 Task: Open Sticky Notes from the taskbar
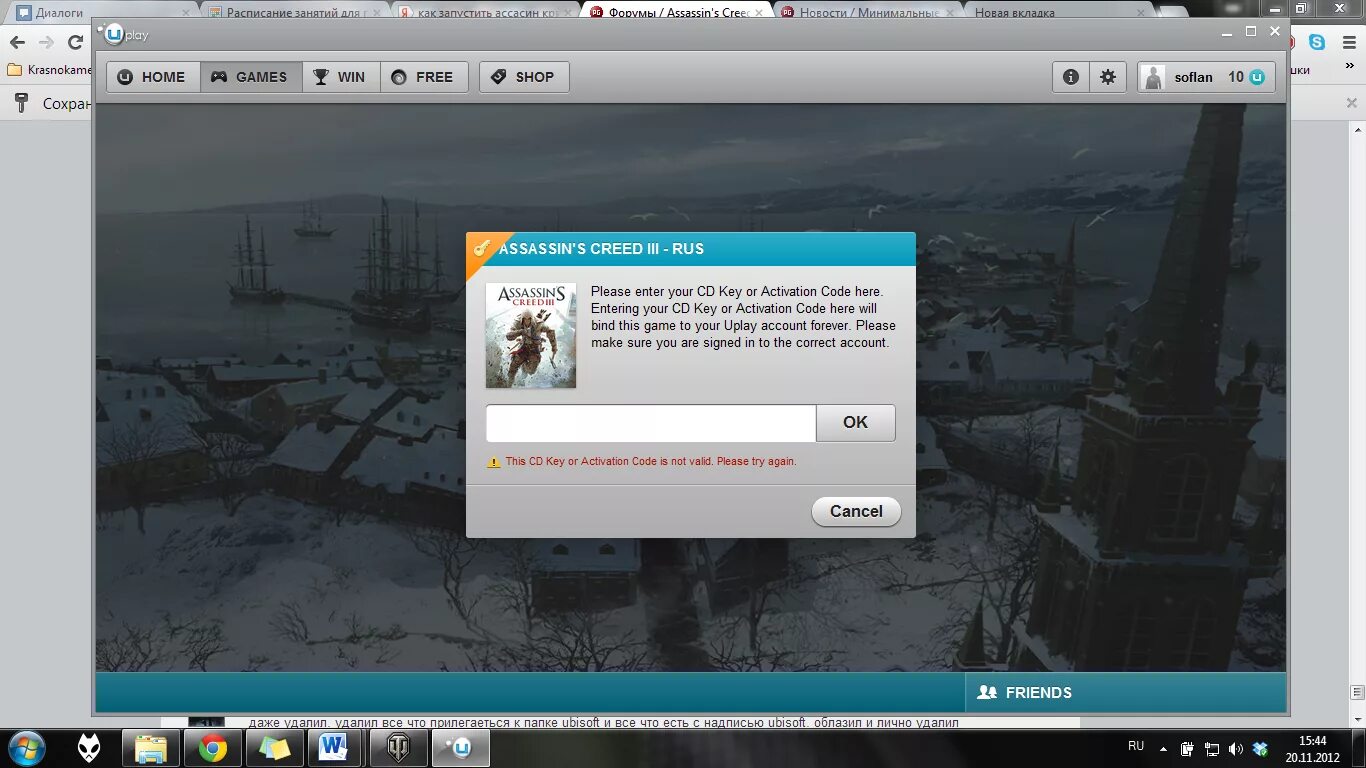pos(274,748)
